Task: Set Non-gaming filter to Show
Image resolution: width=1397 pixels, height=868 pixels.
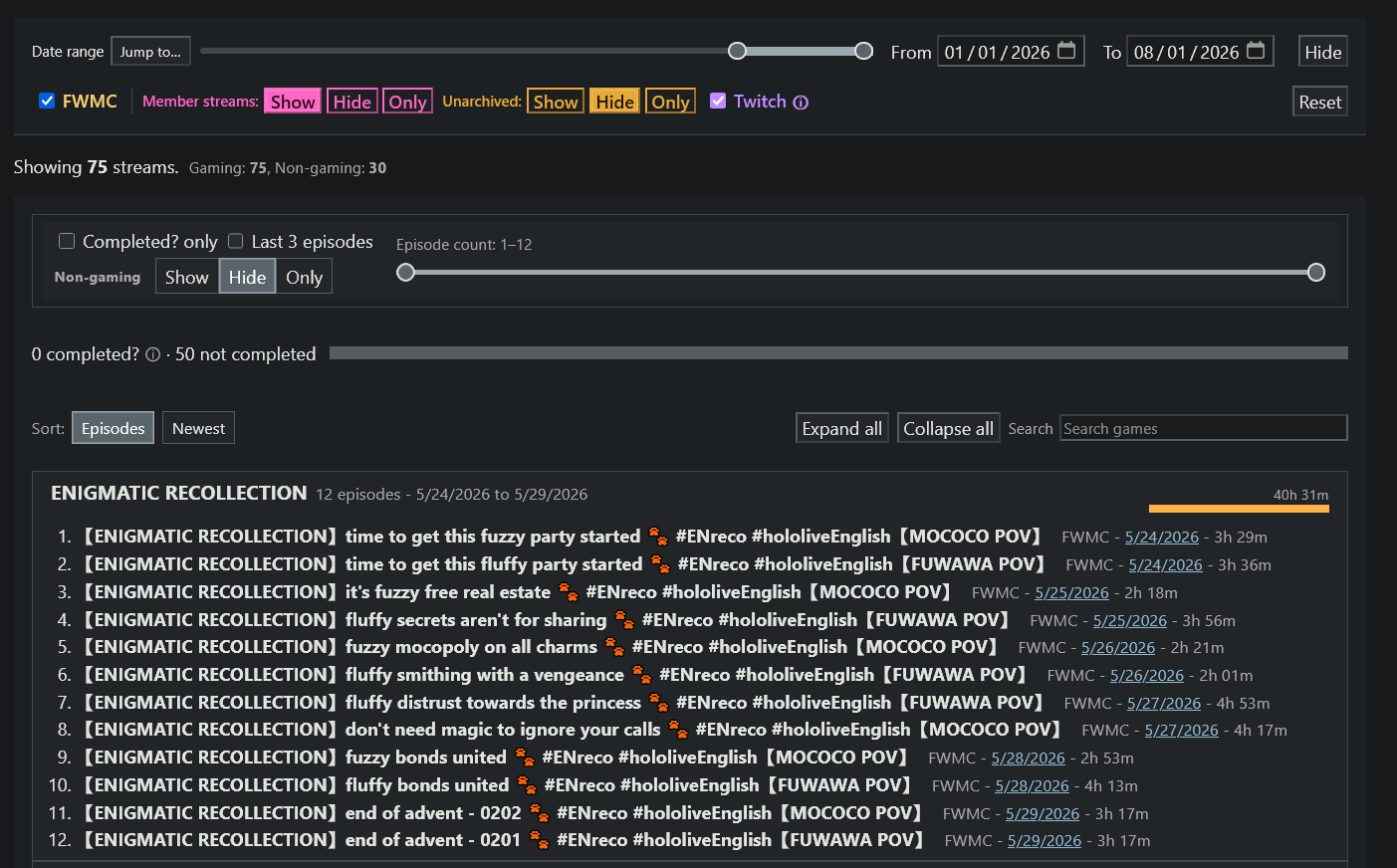Action: (187, 277)
